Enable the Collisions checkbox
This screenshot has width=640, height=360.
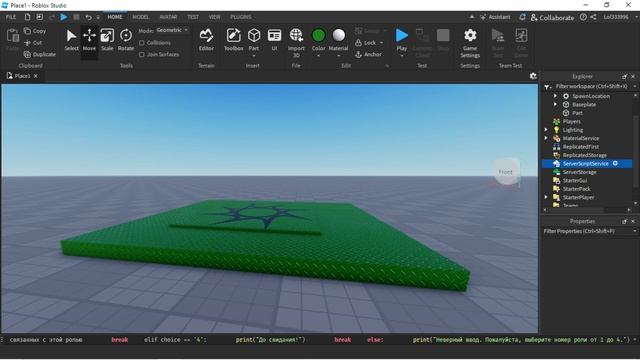click(x=142, y=43)
